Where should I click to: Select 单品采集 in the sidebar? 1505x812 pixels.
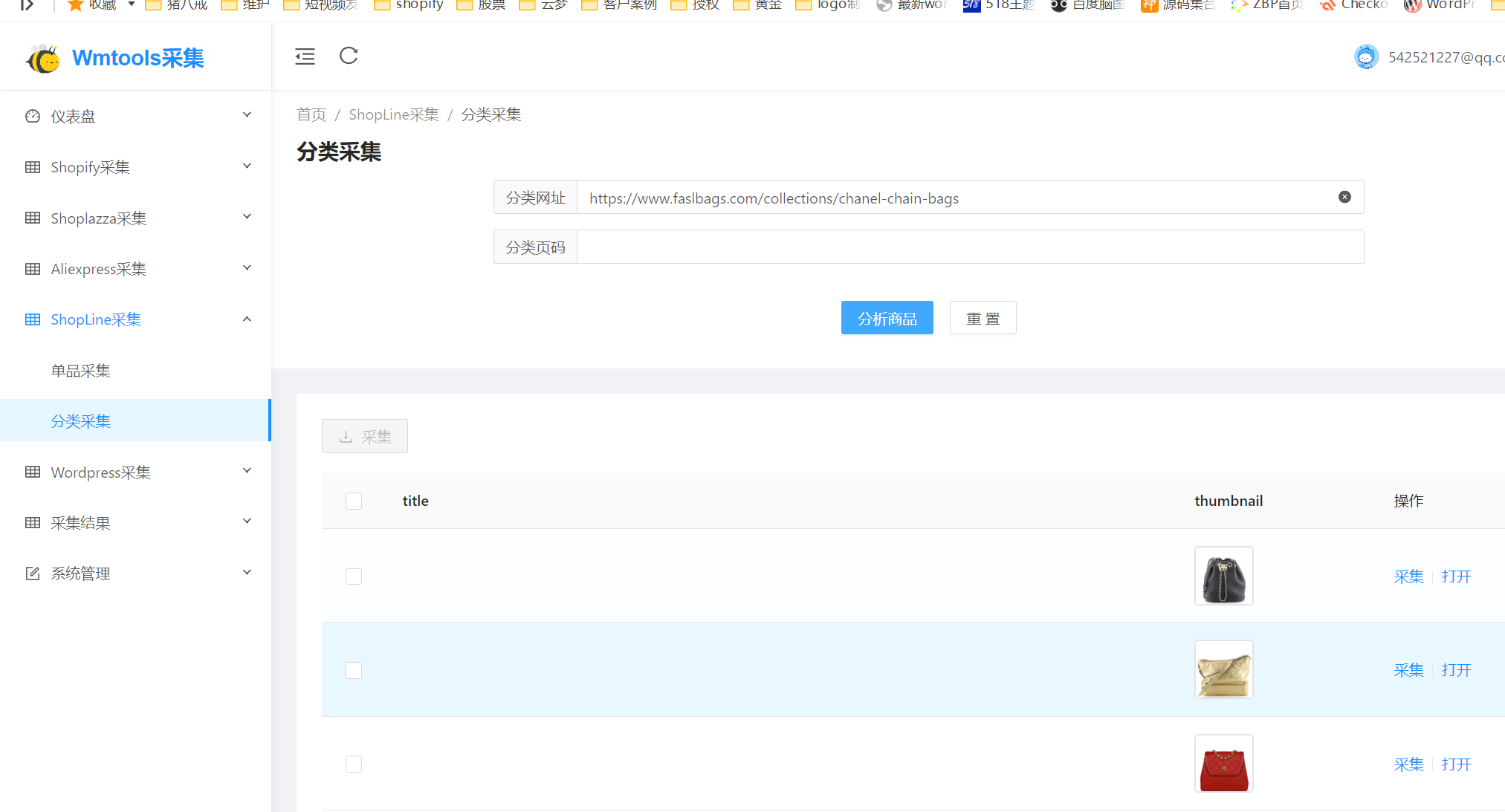(80, 370)
